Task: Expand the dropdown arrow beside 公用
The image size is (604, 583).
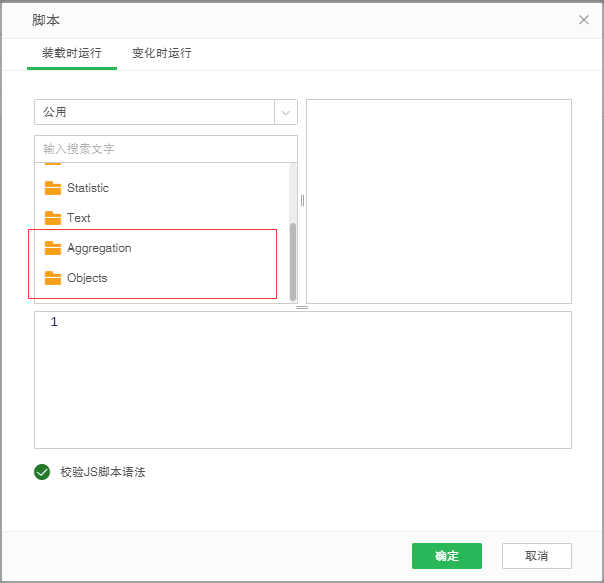Action: [x=286, y=112]
